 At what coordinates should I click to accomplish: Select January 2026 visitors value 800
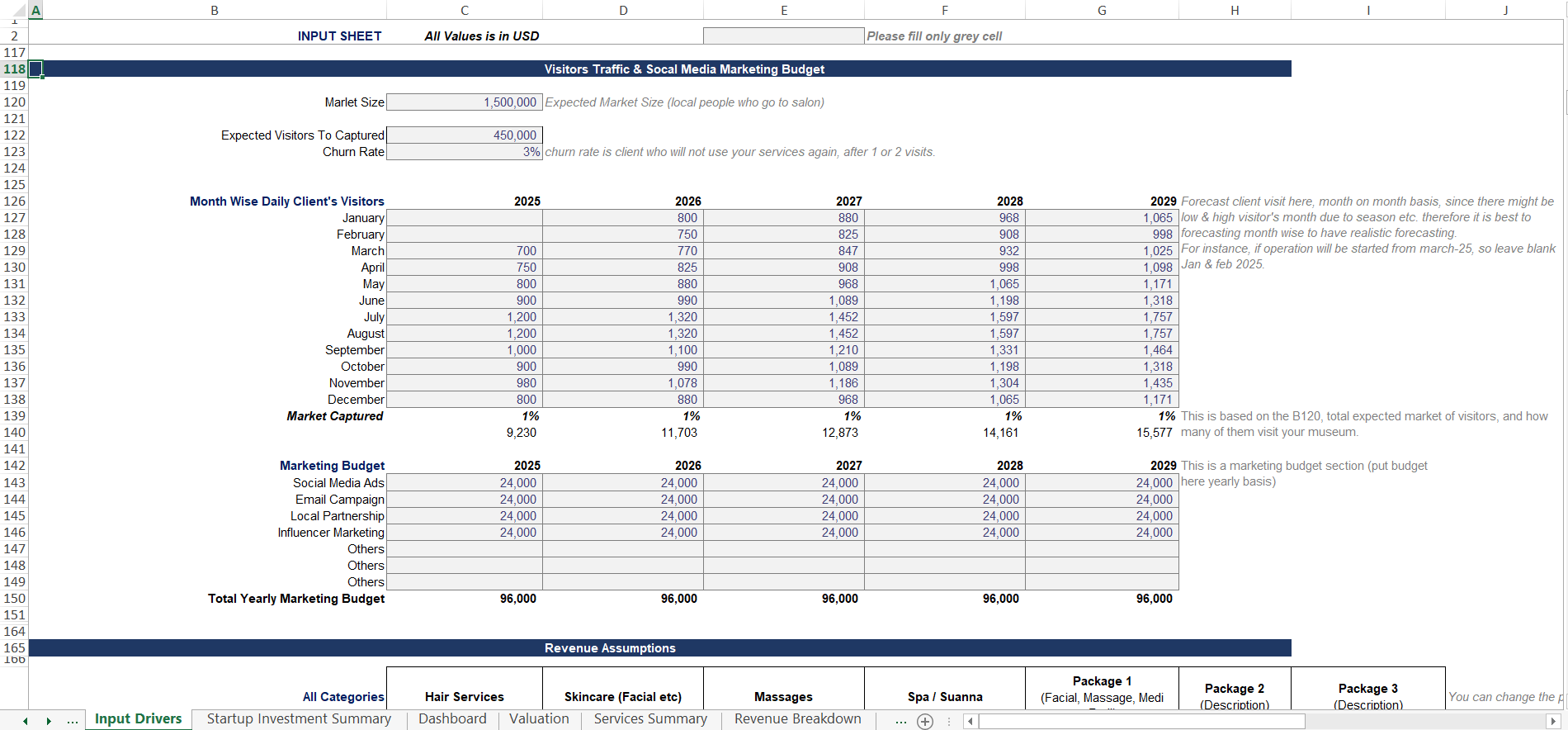(623, 218)
